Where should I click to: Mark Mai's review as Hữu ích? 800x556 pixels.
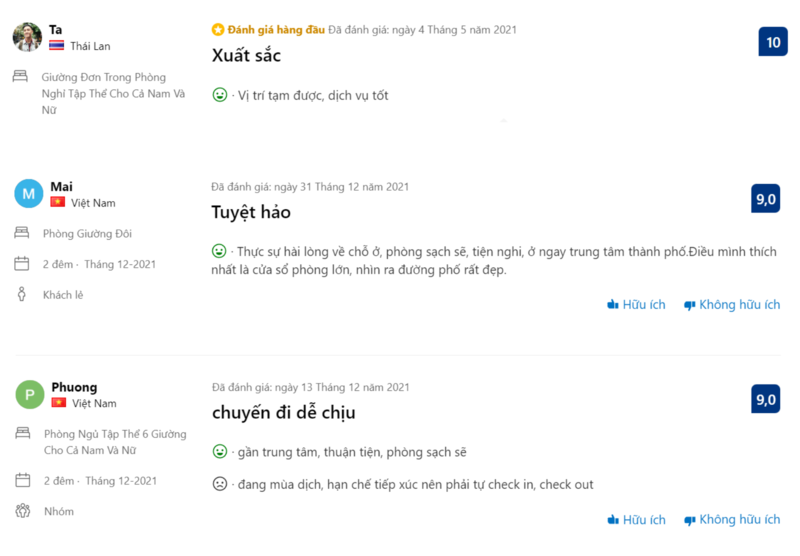(636, 305)
